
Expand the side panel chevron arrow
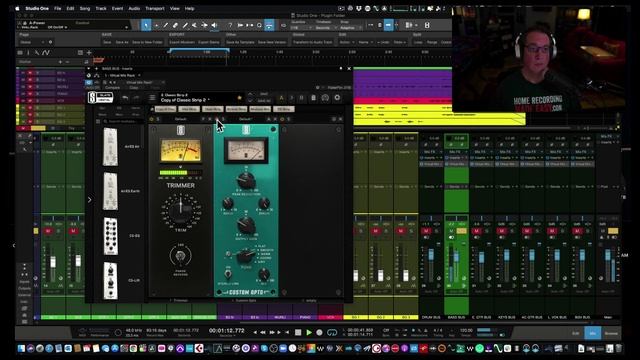pyautogui.click(x=89, y=200)
